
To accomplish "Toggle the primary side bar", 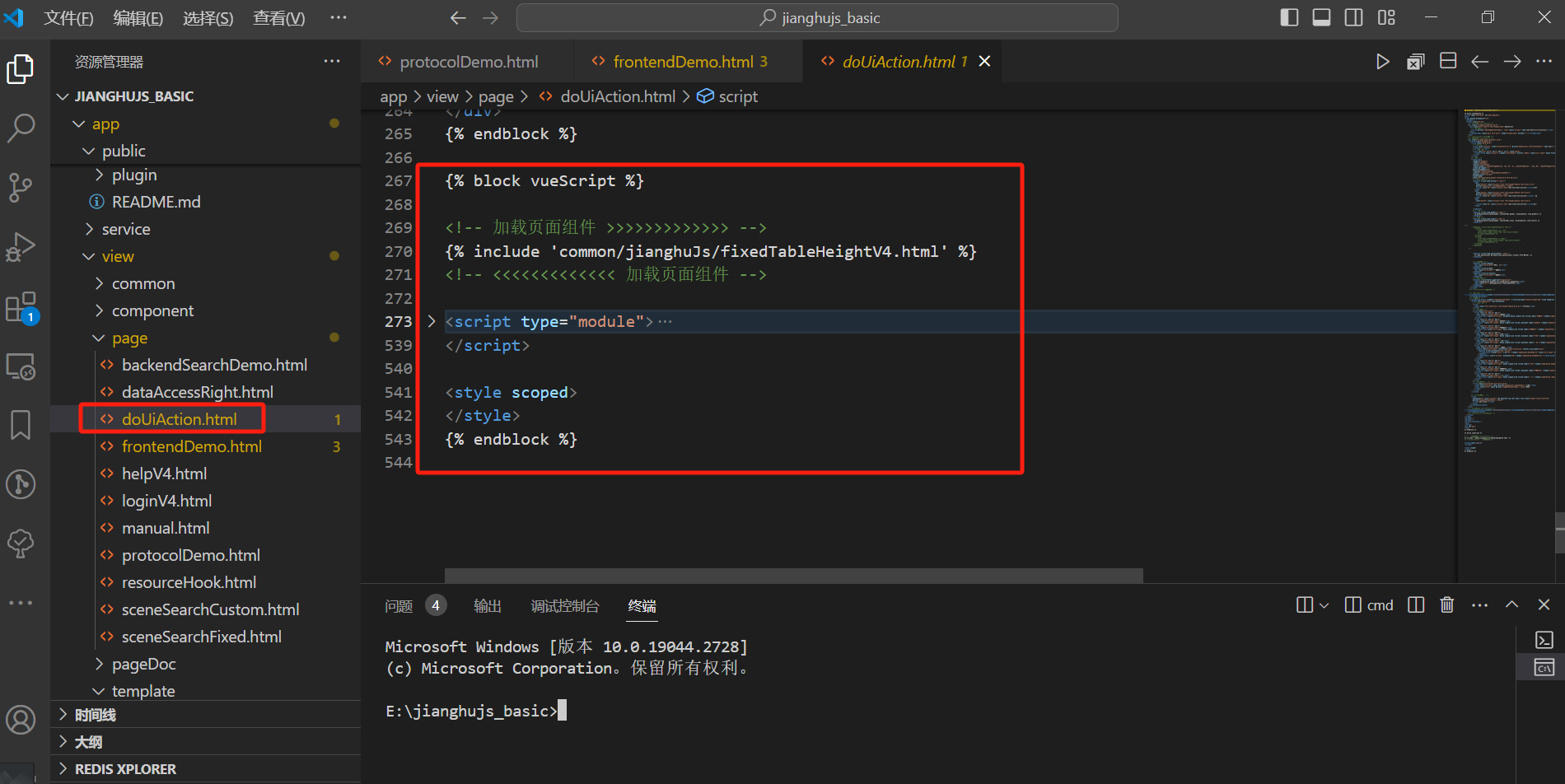I will 1290,17.
